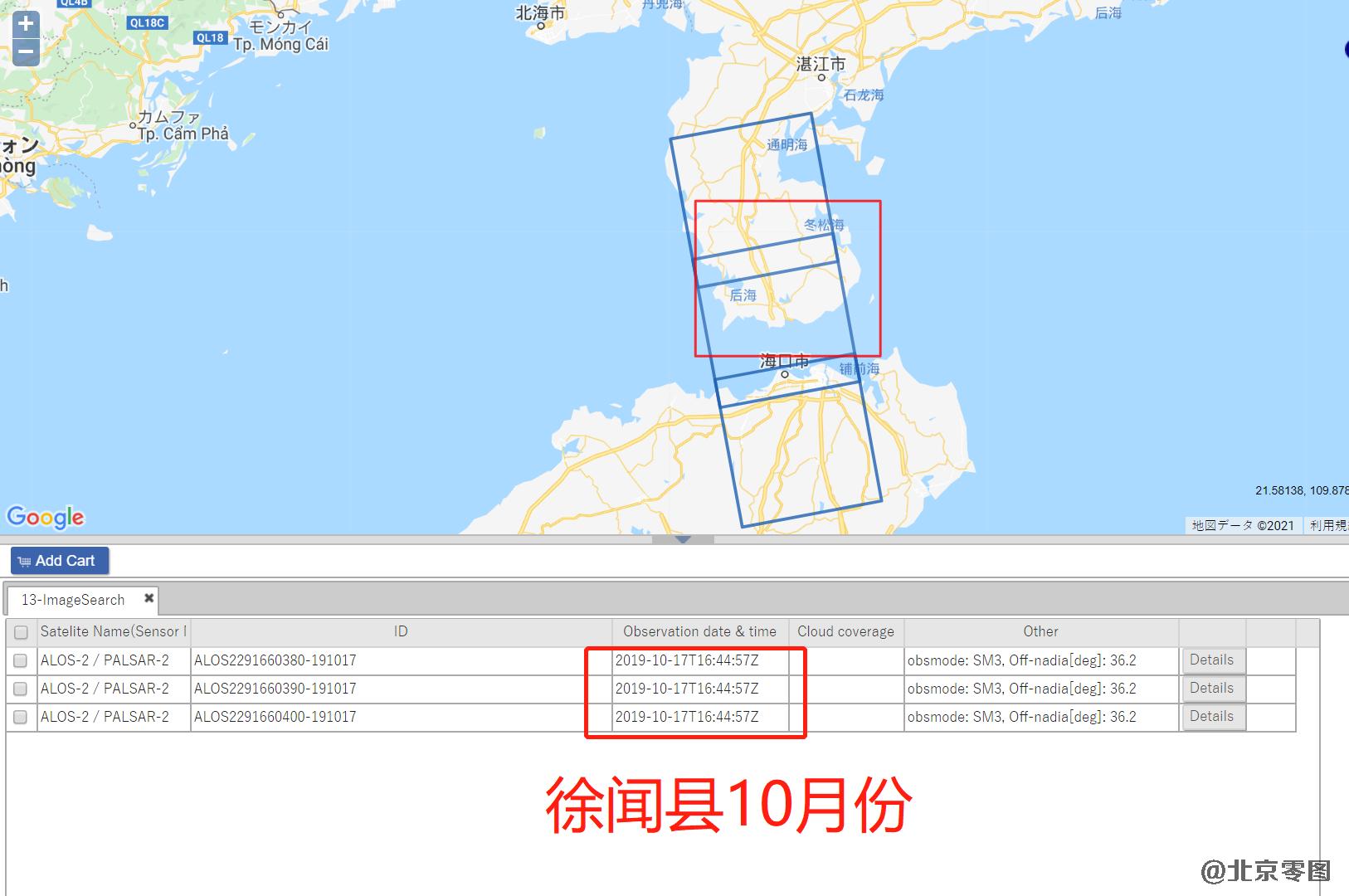Viewport: 1349px width, 896px height.
Task: Close the 13-ImageSearch tab
Action: point(149,598)
